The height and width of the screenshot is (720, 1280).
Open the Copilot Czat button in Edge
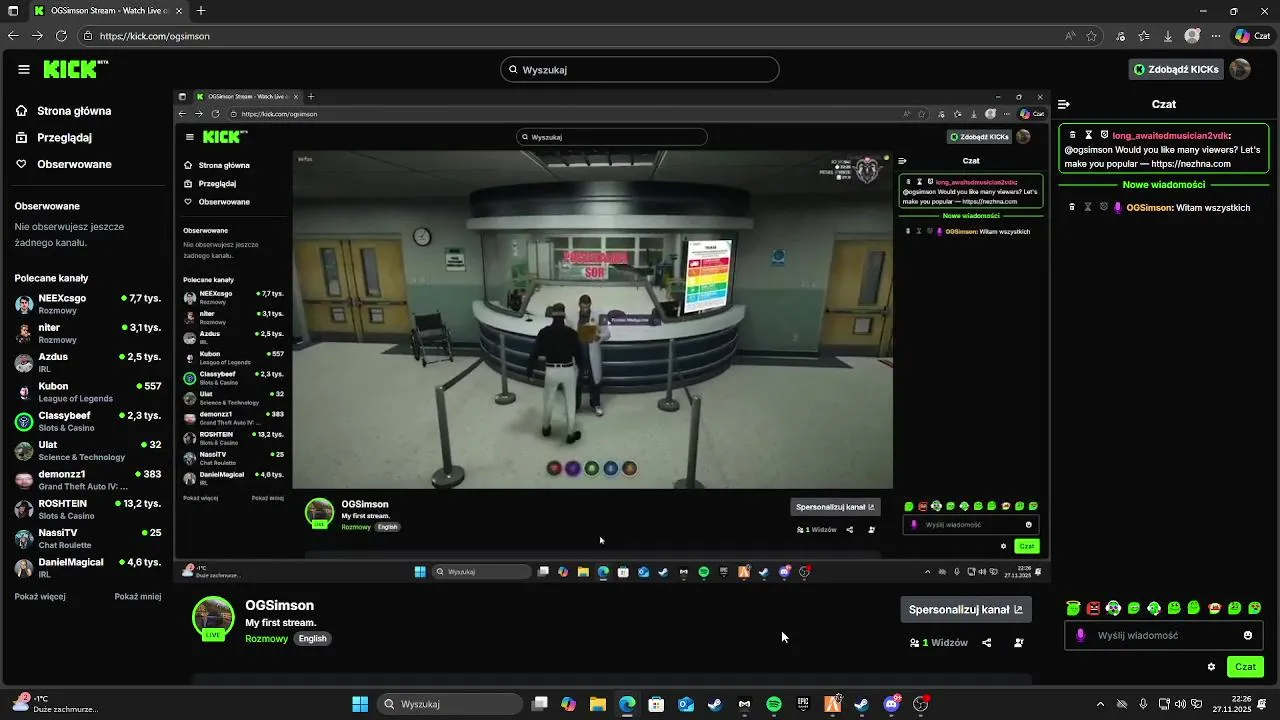(1254, 36)
